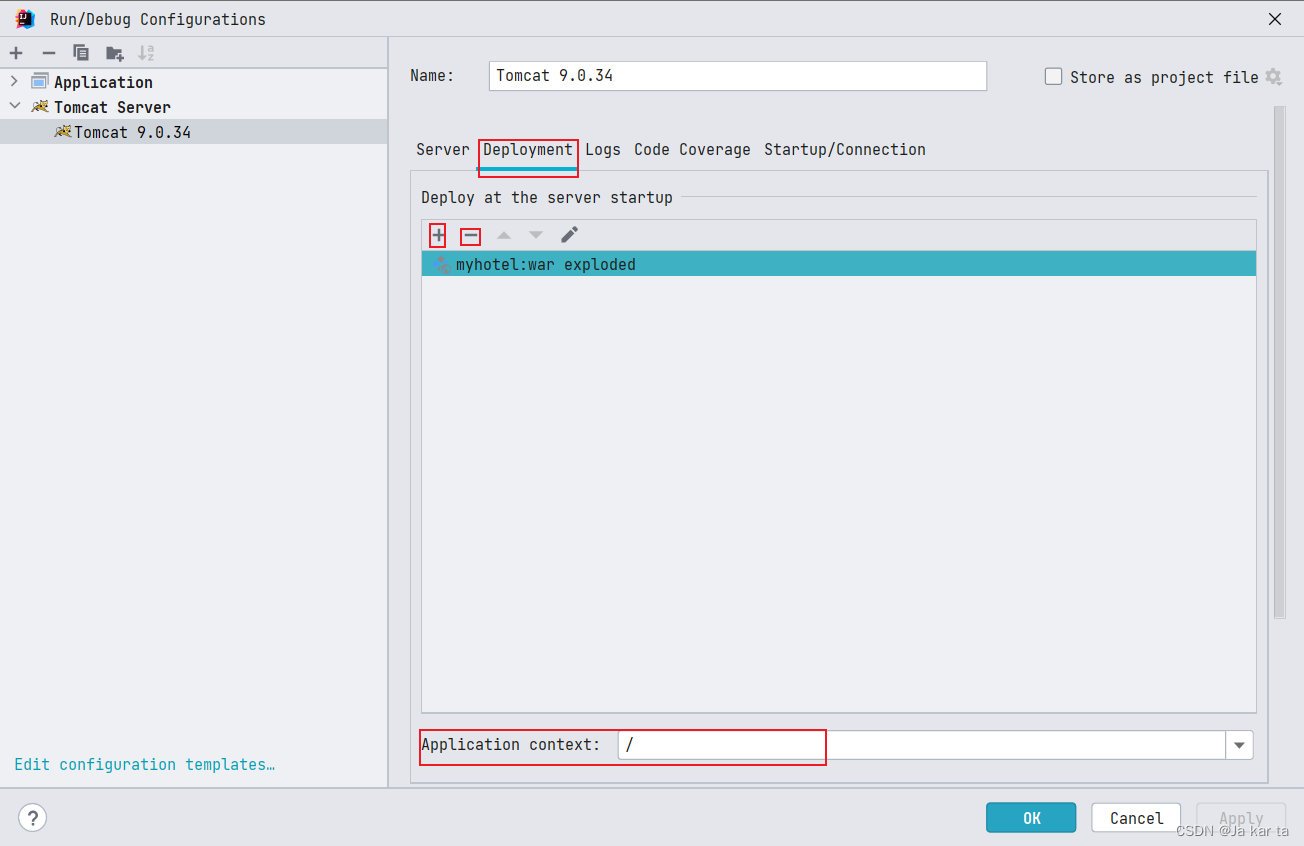This screenshot has height=846, width=1304.
Task: Switch to the Deployment tab
Action: (x=528, y=149)
